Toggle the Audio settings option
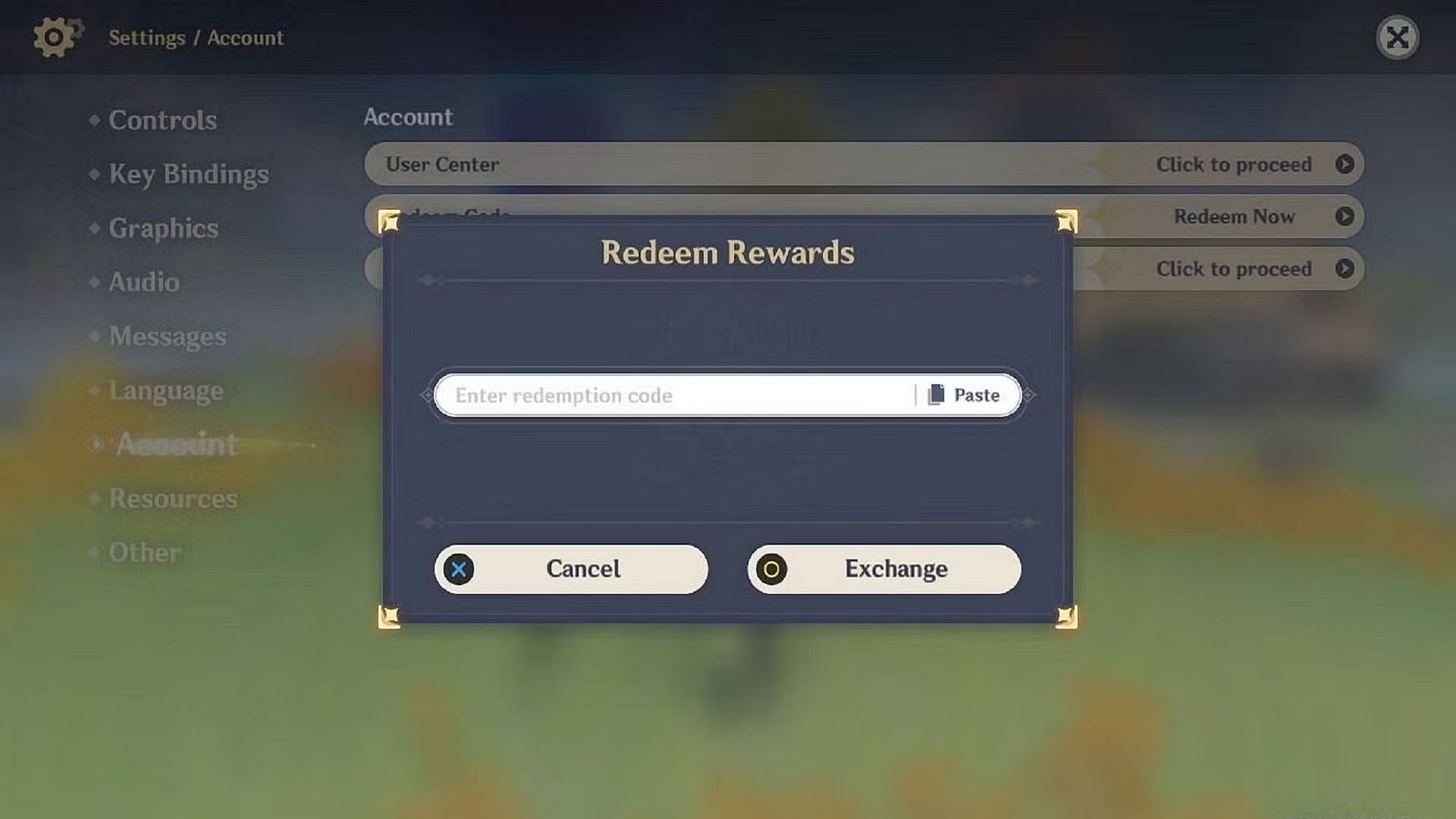The width and height of the screenshot is (1456, 819). coord(143,281)
